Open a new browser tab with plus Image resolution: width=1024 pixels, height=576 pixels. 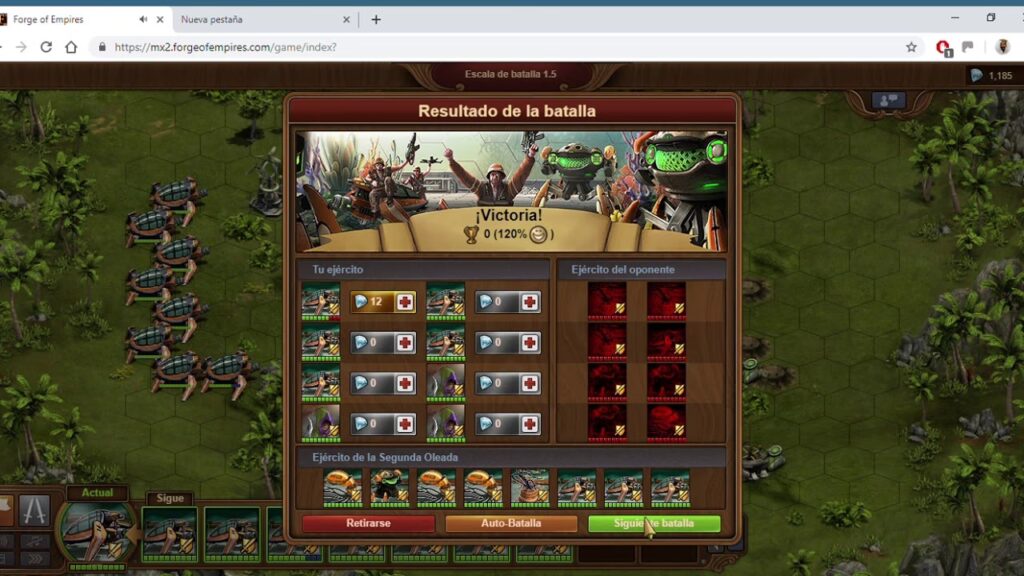[x=376, y=19]
